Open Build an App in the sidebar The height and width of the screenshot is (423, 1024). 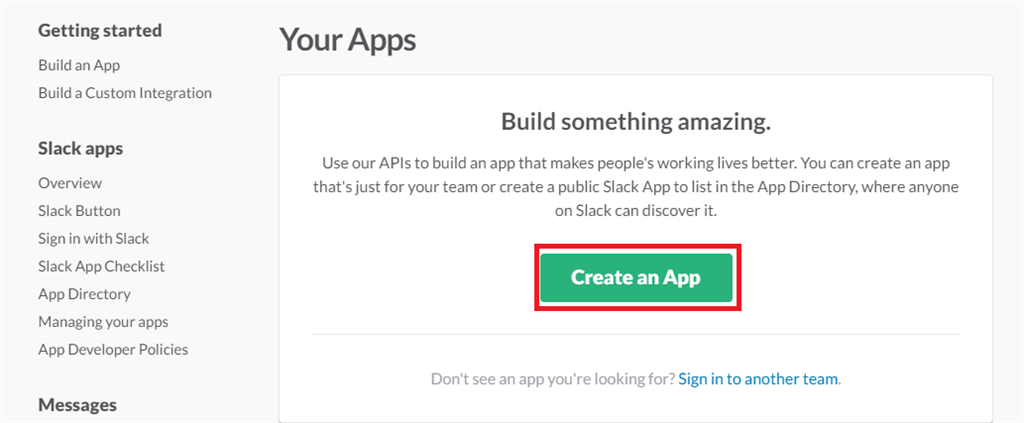[x=79, y=65]
